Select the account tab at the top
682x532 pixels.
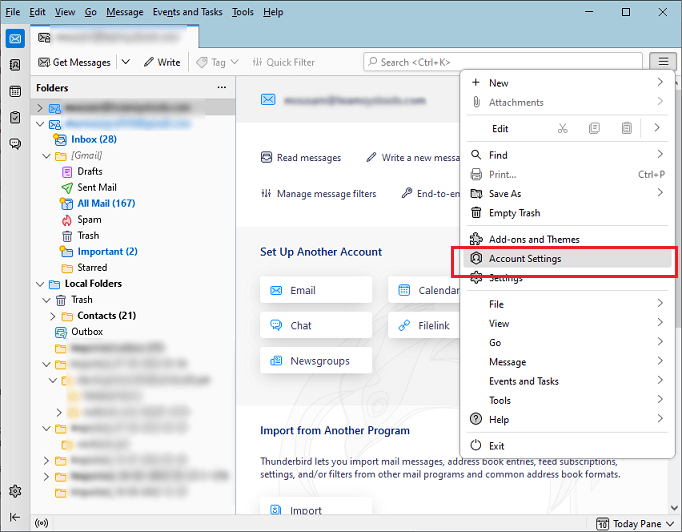[x=115, y=37]
